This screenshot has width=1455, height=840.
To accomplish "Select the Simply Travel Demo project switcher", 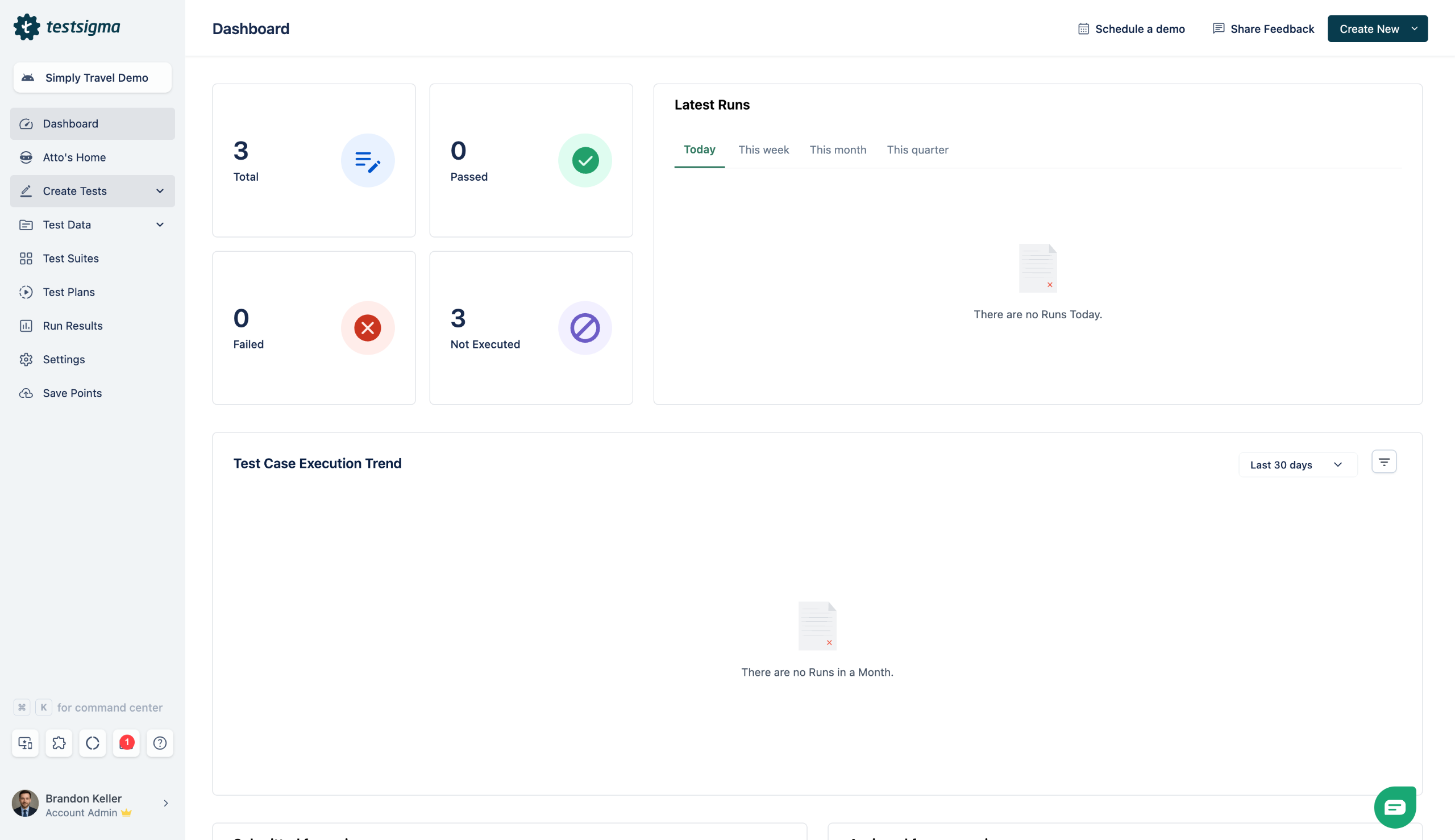I will coord(92,77).
